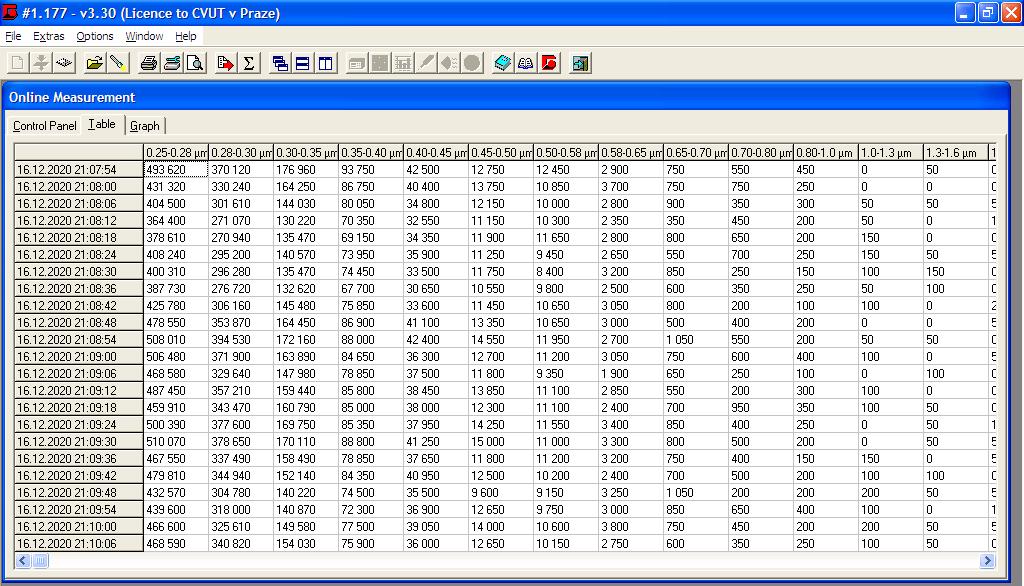The image size is (1024, 586).
Task: Click cell 144 030 in the 21:08:06 row
Action: (x=306, y=204)
